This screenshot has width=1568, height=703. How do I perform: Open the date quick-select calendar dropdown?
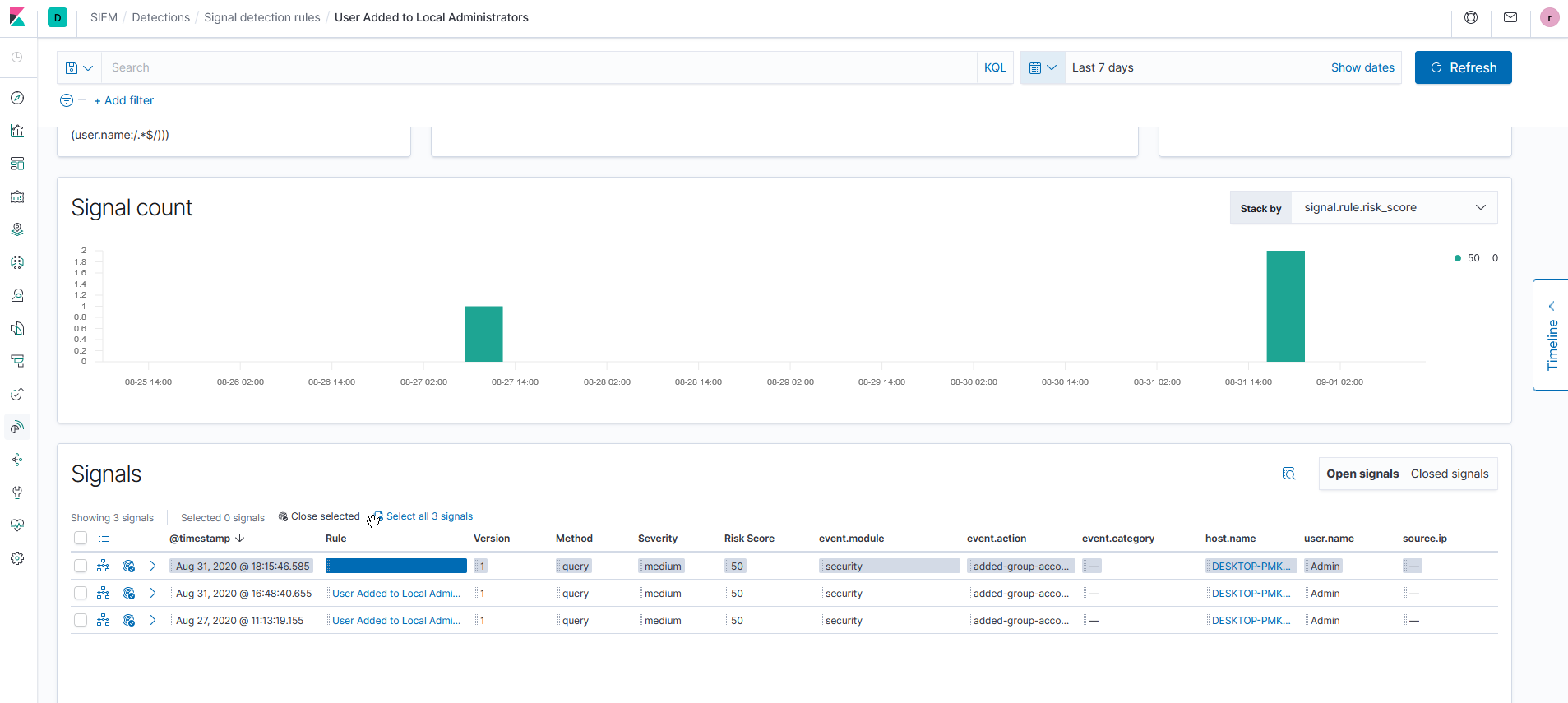[x=1042, y=67]
